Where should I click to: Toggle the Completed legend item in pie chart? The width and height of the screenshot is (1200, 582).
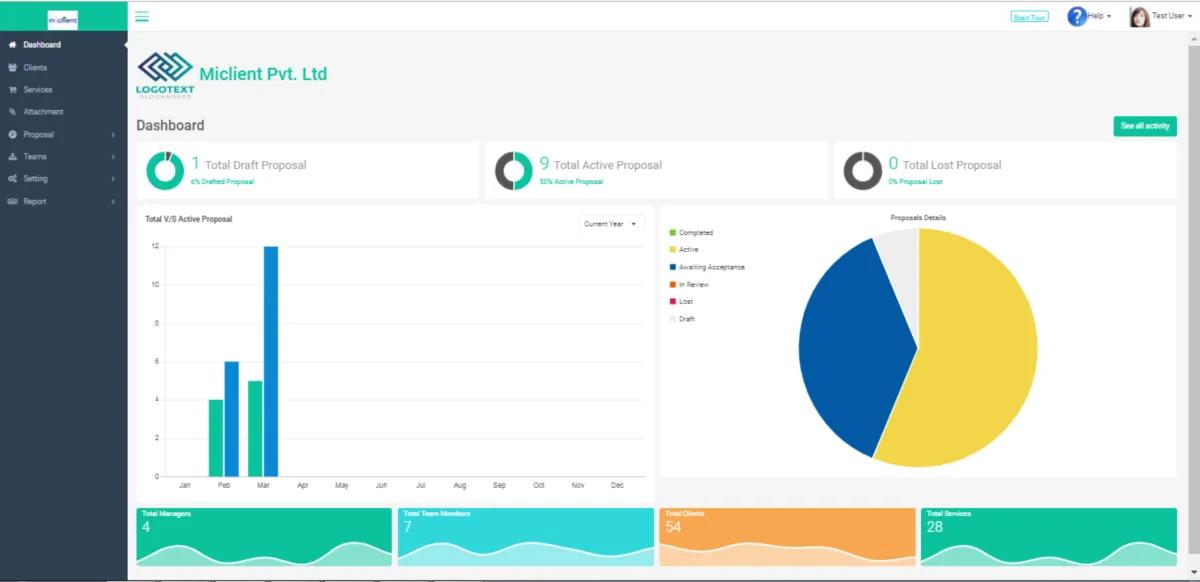point(696,233)
